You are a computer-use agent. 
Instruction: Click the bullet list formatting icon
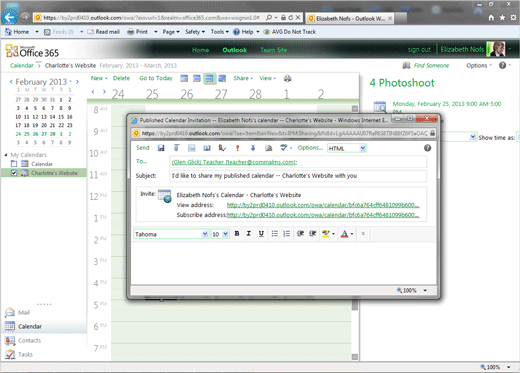pos(274,234)
